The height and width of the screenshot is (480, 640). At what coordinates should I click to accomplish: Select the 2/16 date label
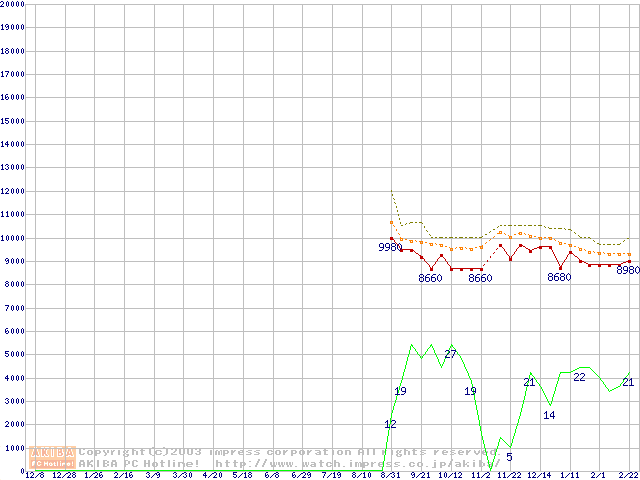coord(123,476)
